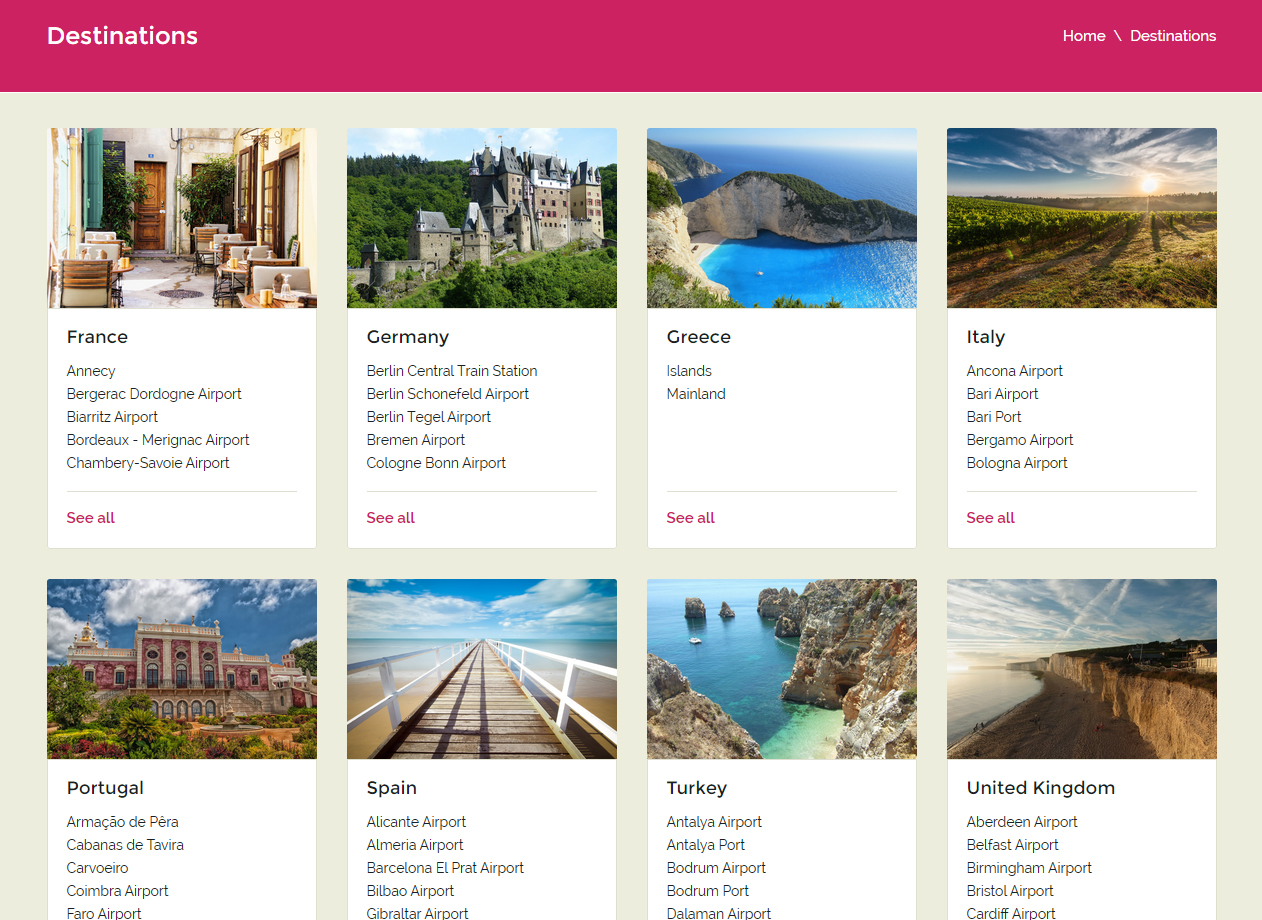Open Bologna Airport destination
The width and height of the screenshot is (1262, 920).
1017,463
